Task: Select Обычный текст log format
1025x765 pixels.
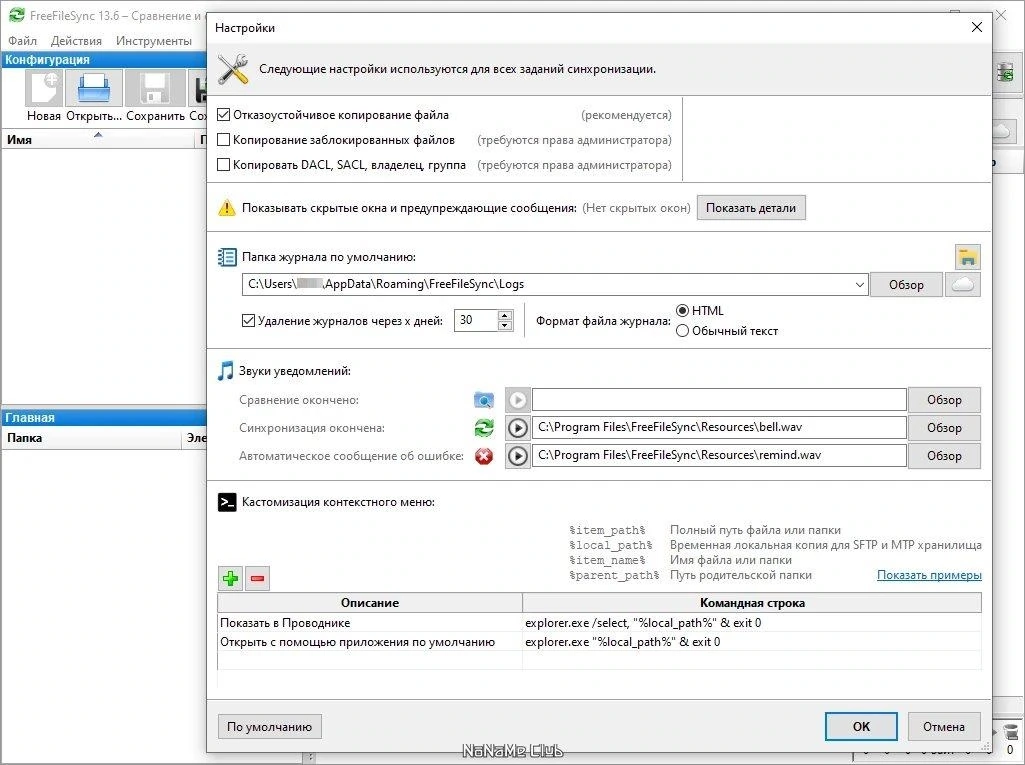Action: pos(682,331)
